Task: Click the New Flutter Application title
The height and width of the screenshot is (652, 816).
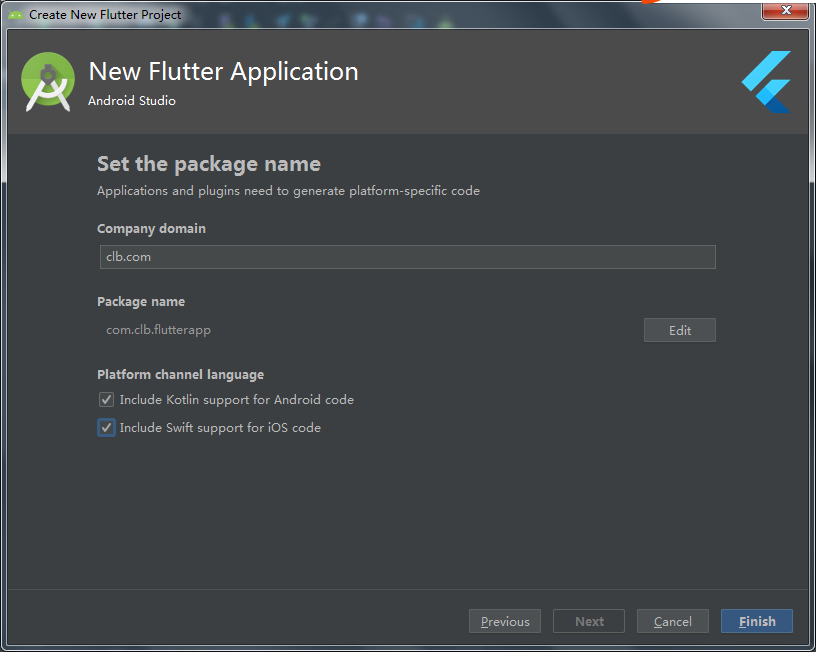Action: tap(223, 71)
